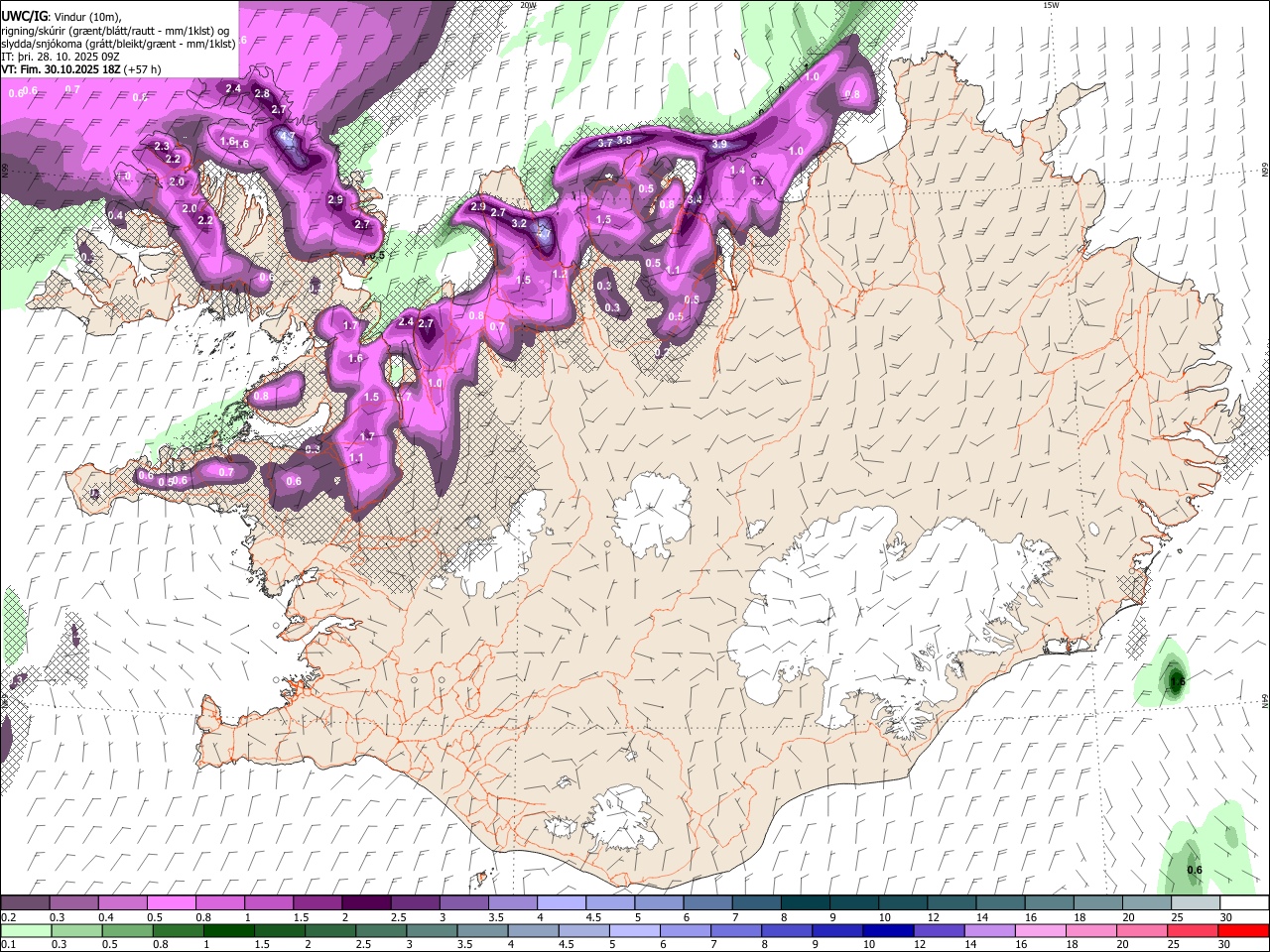Click the light pink swatch between 16 and 18 in lower legend row
Viewport: 1270px width, 952px height.
point(1041,930)
